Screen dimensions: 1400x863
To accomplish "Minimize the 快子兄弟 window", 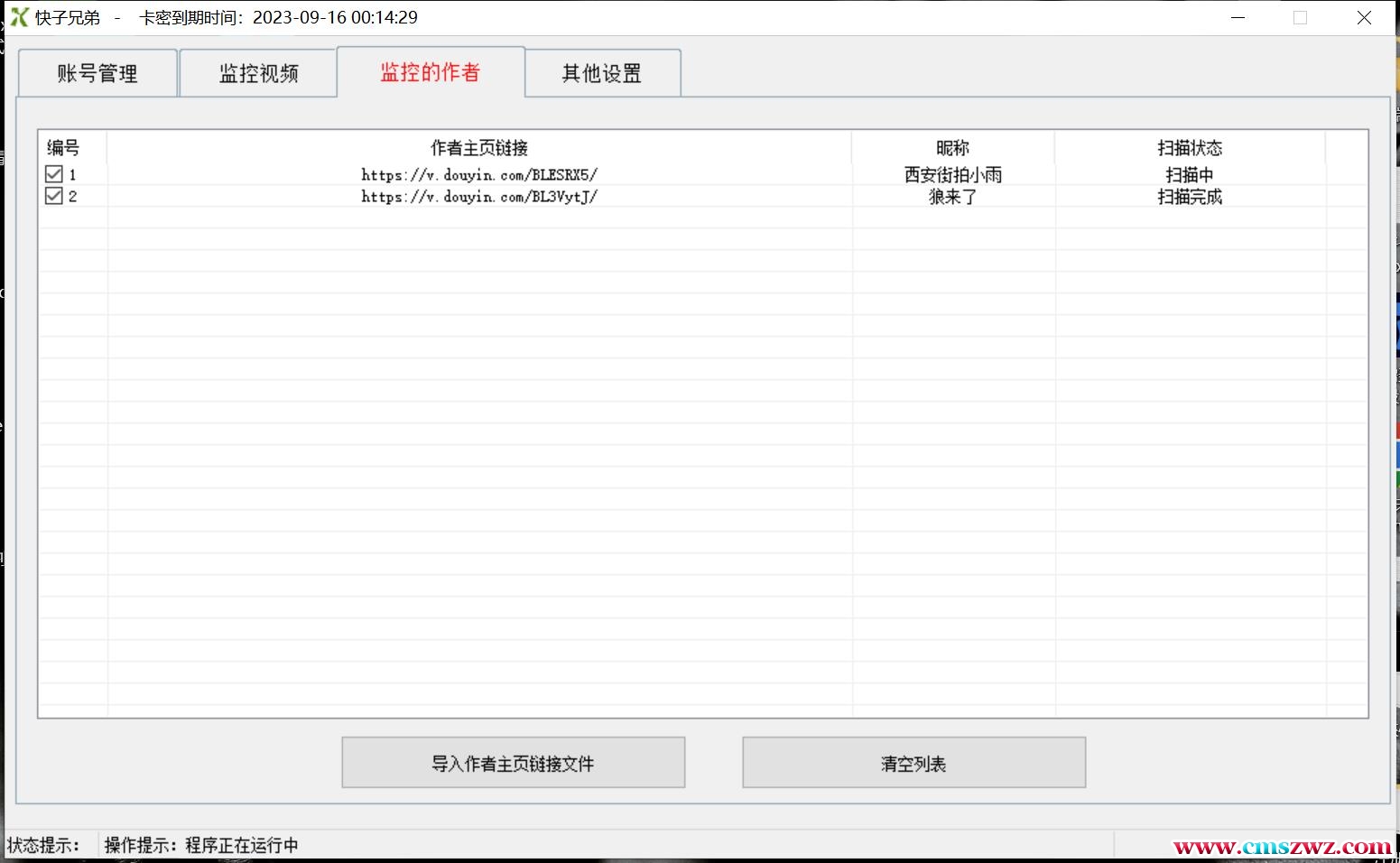I will [1238, 18].
